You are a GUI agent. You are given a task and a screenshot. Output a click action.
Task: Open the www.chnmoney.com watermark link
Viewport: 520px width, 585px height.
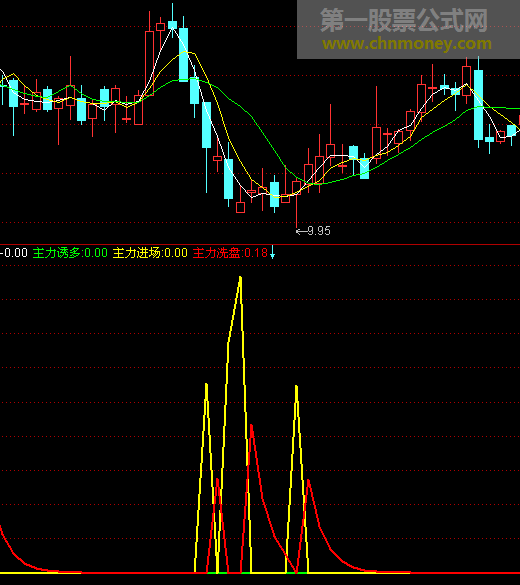pos(407,44)
